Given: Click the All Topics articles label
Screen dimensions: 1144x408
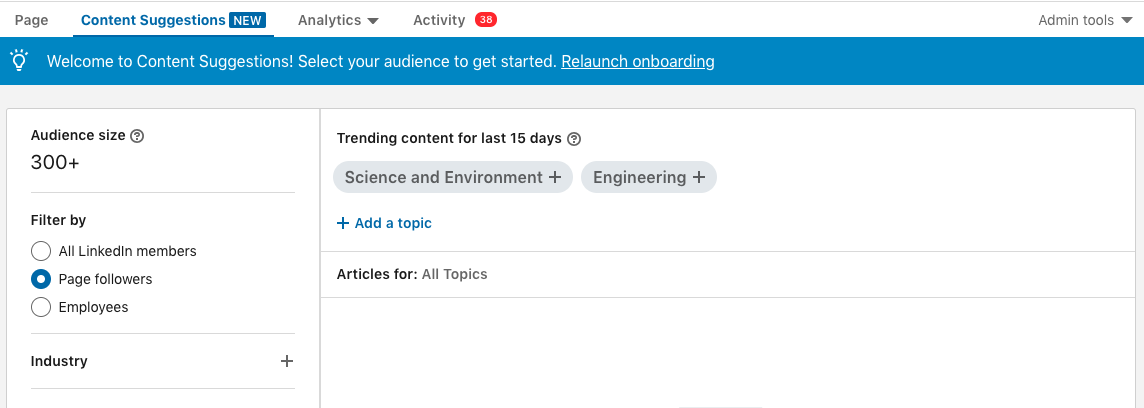Looking at the screenshot, I should point(455,274).
